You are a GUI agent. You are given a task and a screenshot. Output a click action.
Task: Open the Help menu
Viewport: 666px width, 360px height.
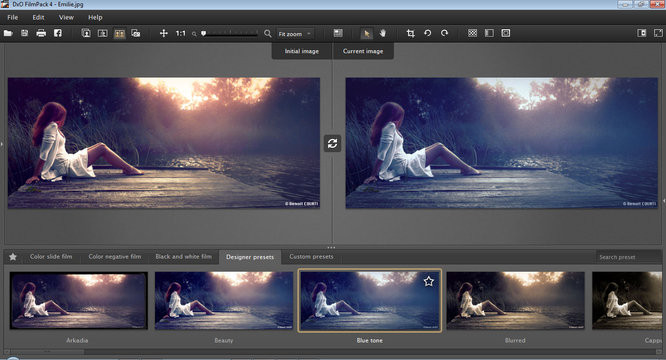point(95,17)
